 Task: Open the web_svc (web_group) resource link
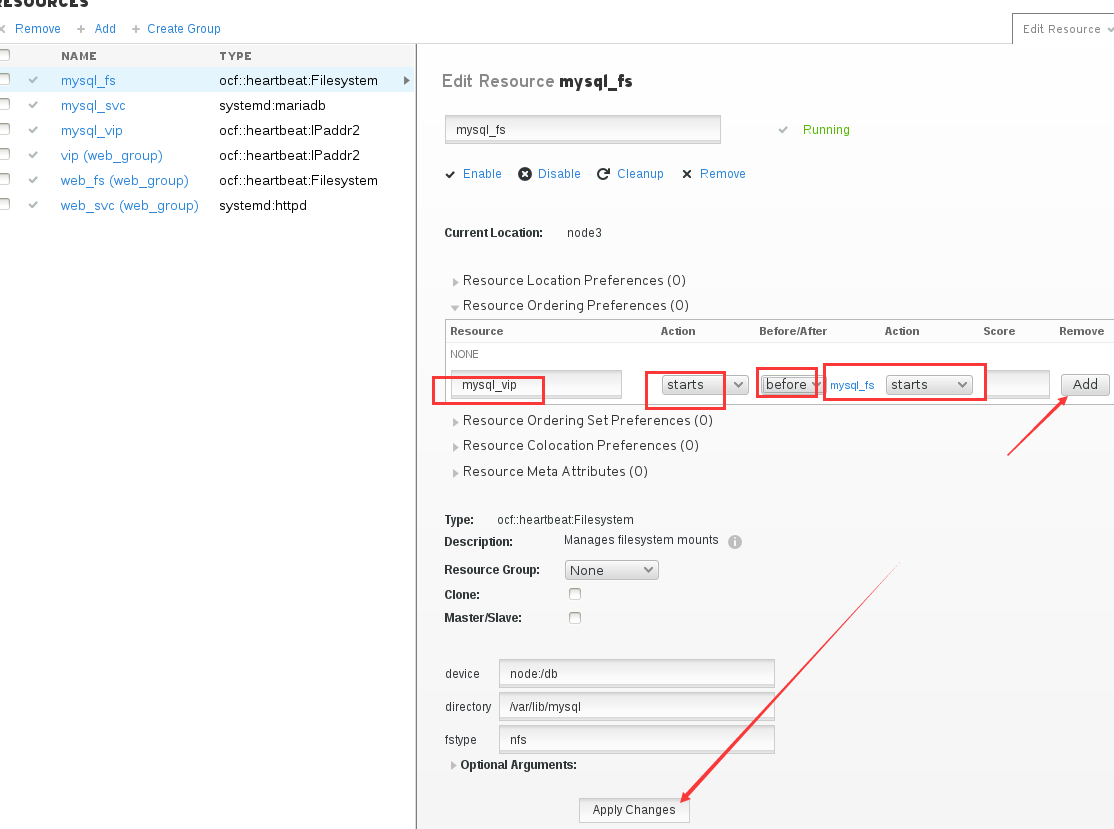[x=129, y=205]
